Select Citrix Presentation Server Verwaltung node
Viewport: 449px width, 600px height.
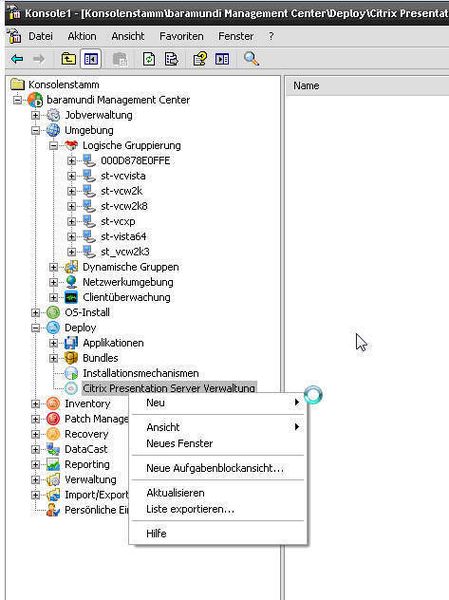169,388
